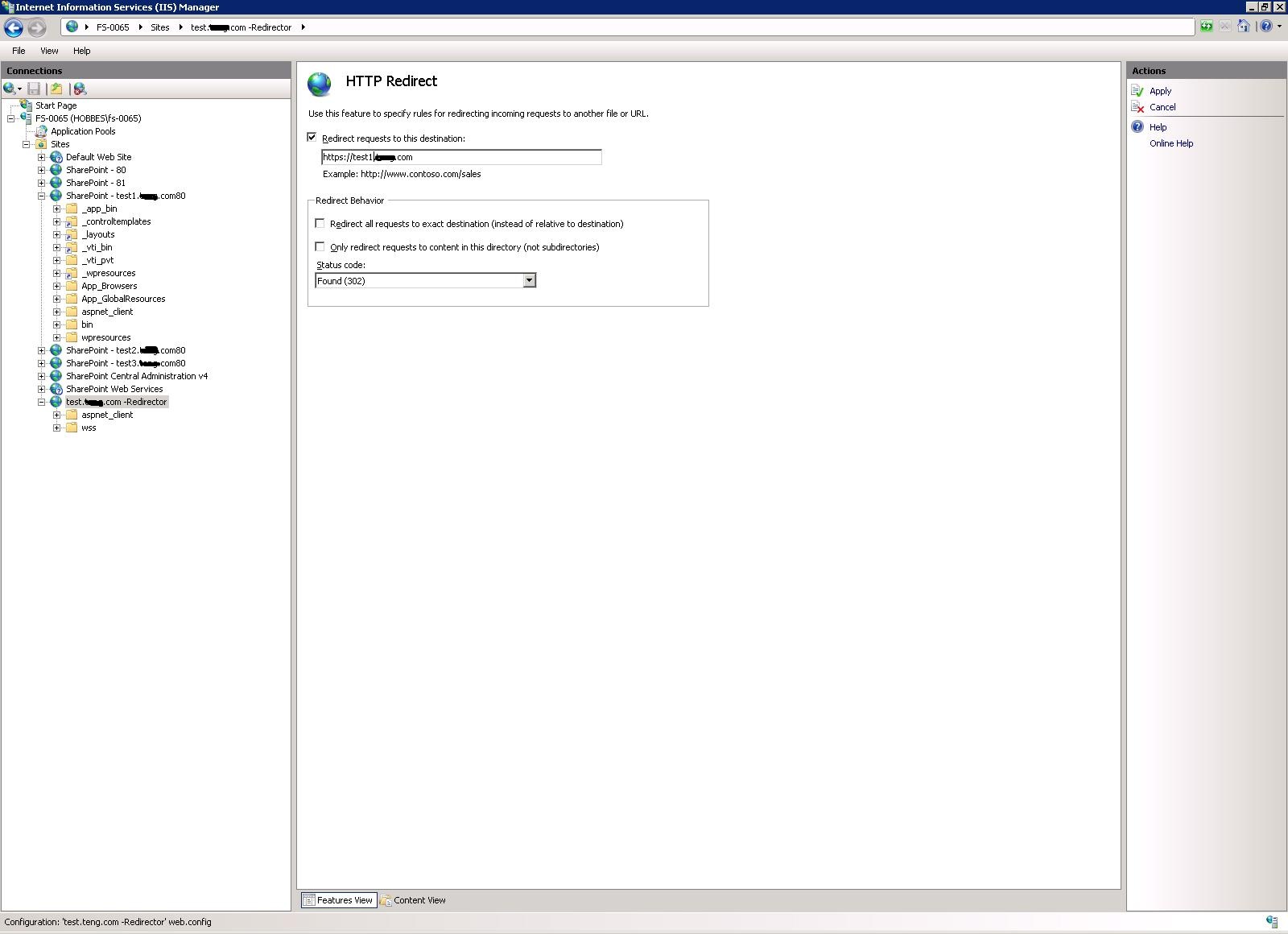
Task: Go back using the blue Back arrow
Action: (x=14, y=27)
